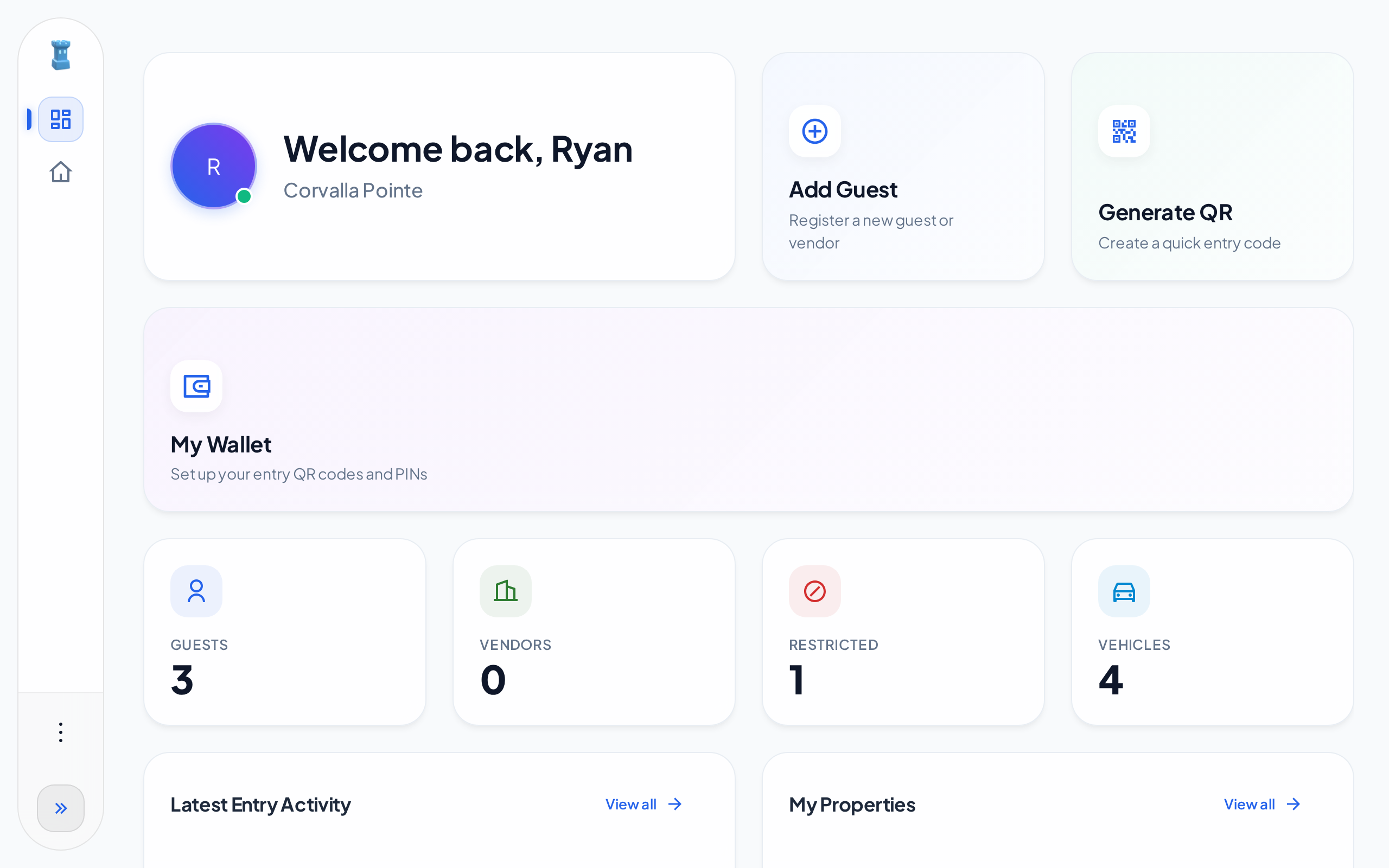Expand the sidebar with double-chevron button
This screenshot has width=1389, height=868.
click(x=60, y=808)
